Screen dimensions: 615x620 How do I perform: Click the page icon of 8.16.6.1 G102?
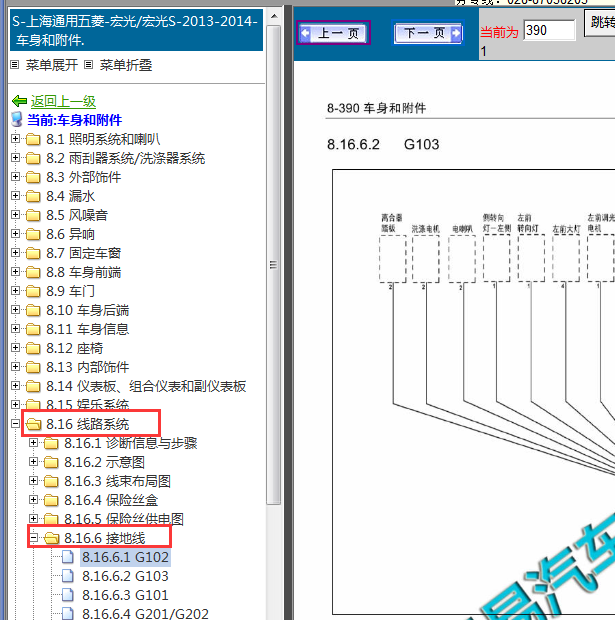[68, 557]
